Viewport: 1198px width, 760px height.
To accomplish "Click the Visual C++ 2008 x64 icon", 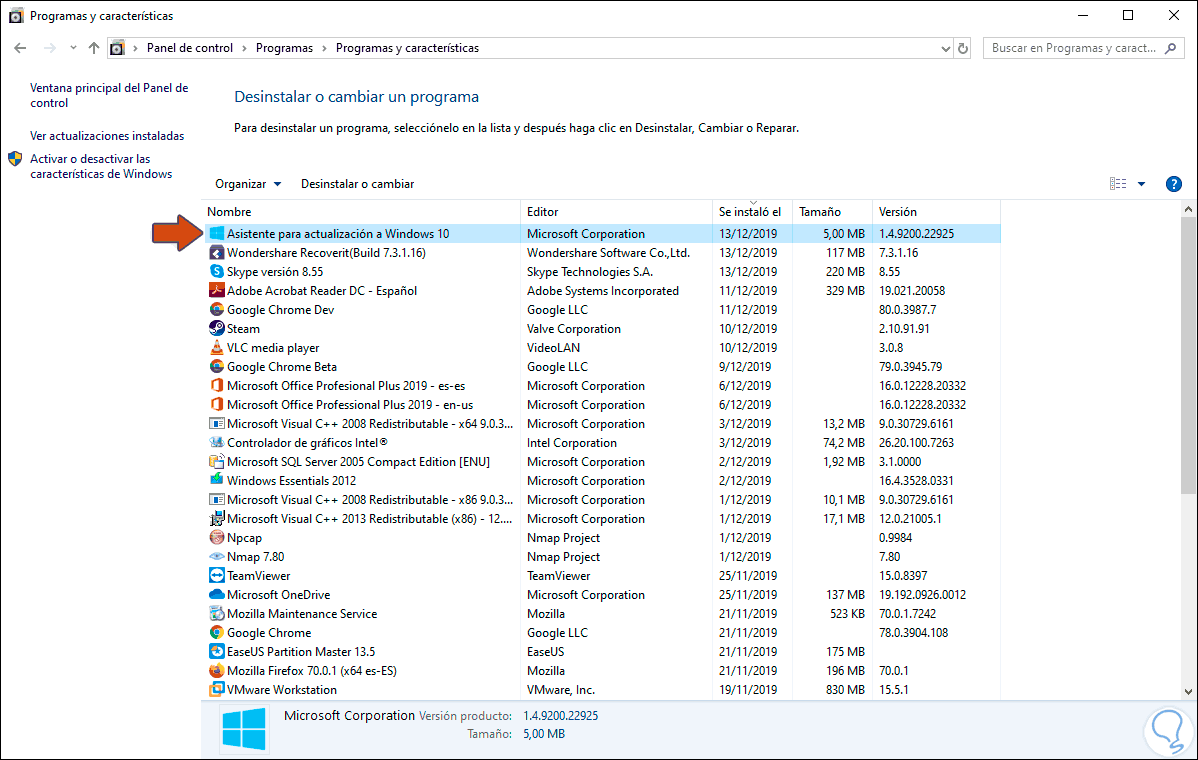I will (216, 424).
